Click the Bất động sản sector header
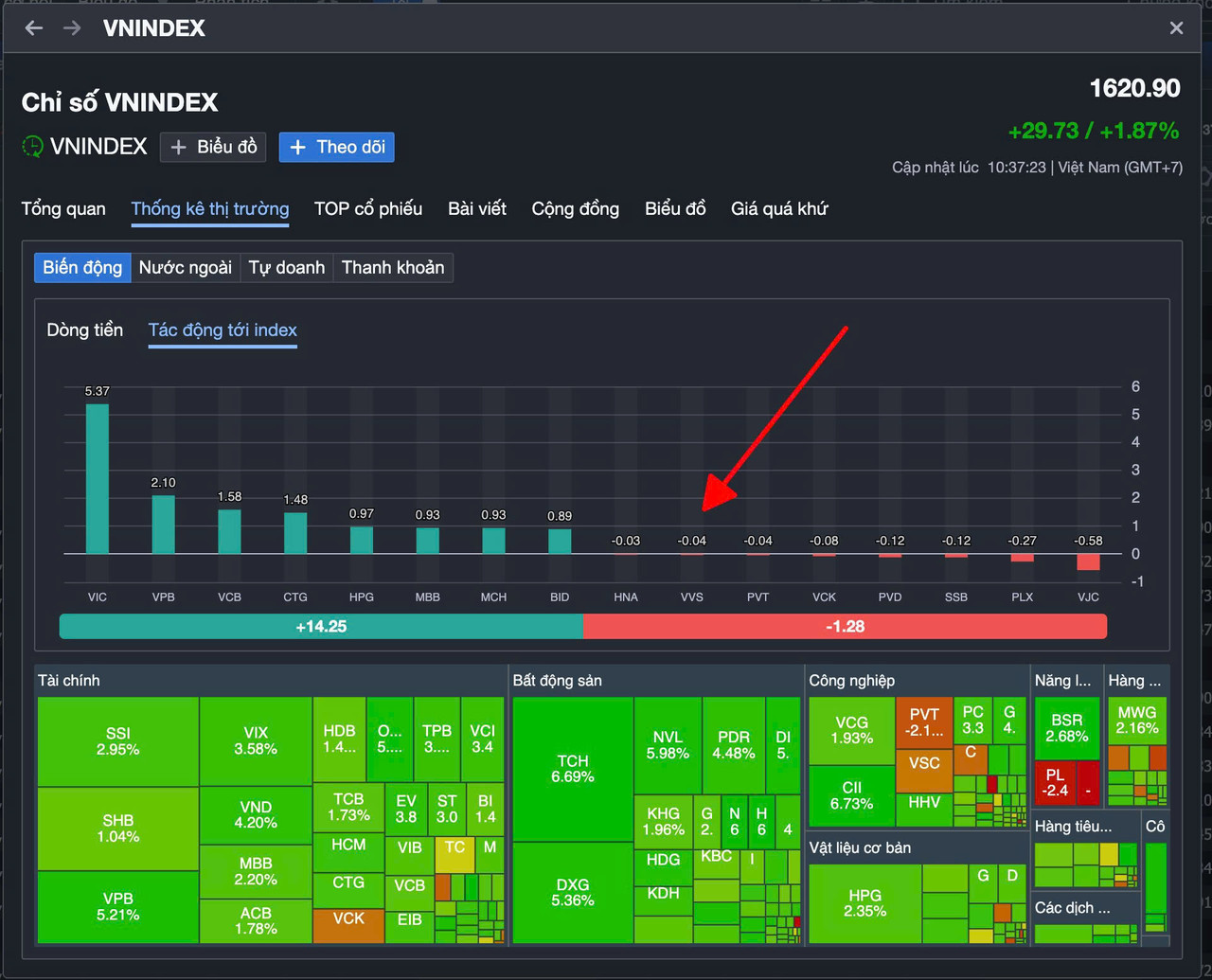This screenshot has width=1212, height=980. tap(558, 680)
